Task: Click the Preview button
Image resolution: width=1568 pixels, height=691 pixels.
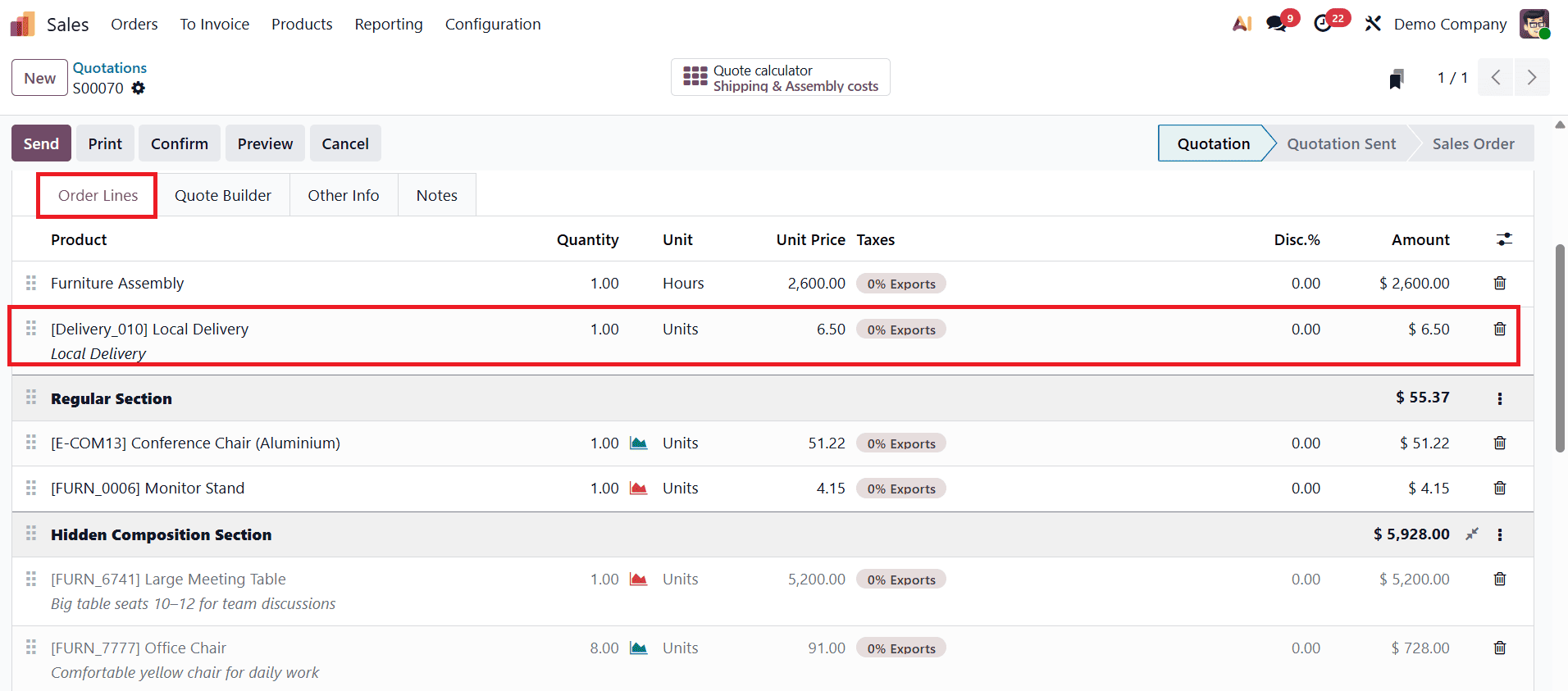Action: [x=265, y=143]
